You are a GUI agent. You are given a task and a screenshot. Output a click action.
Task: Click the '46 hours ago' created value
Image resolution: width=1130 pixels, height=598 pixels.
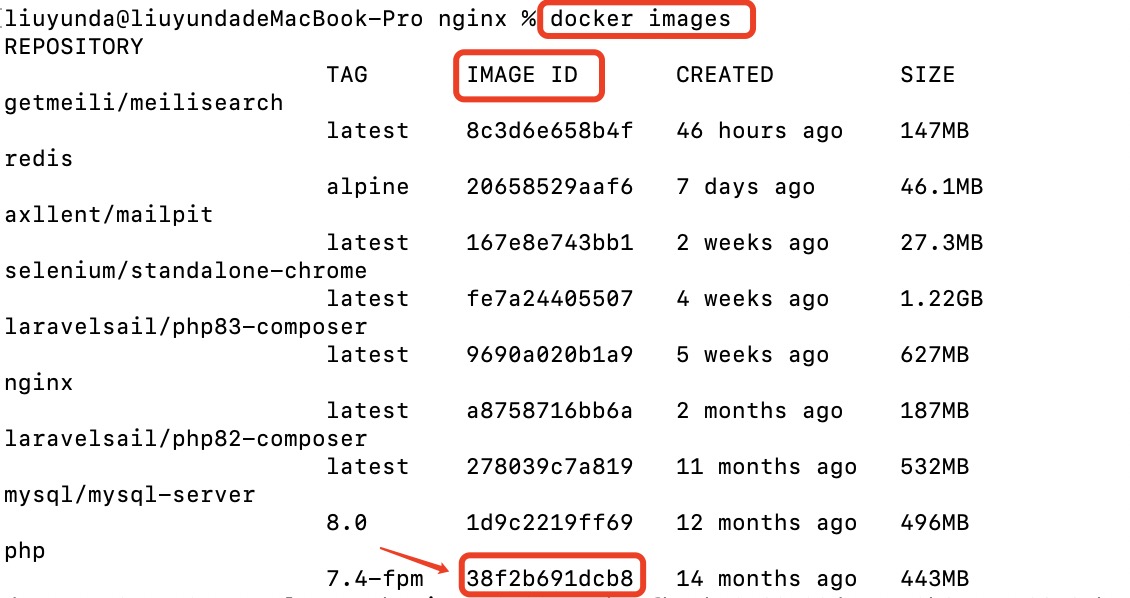pyautogui.click(x=760, y=131)
